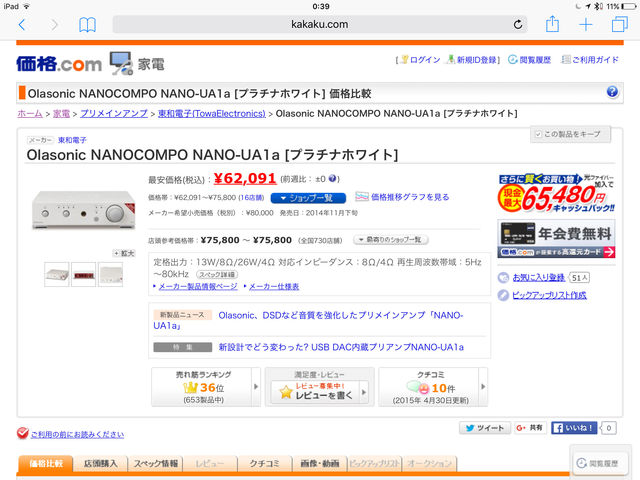The height and width of the screenshot is (480, 640).
Task: Select the 価格比較 tab
Action: [x=46, y=464]
